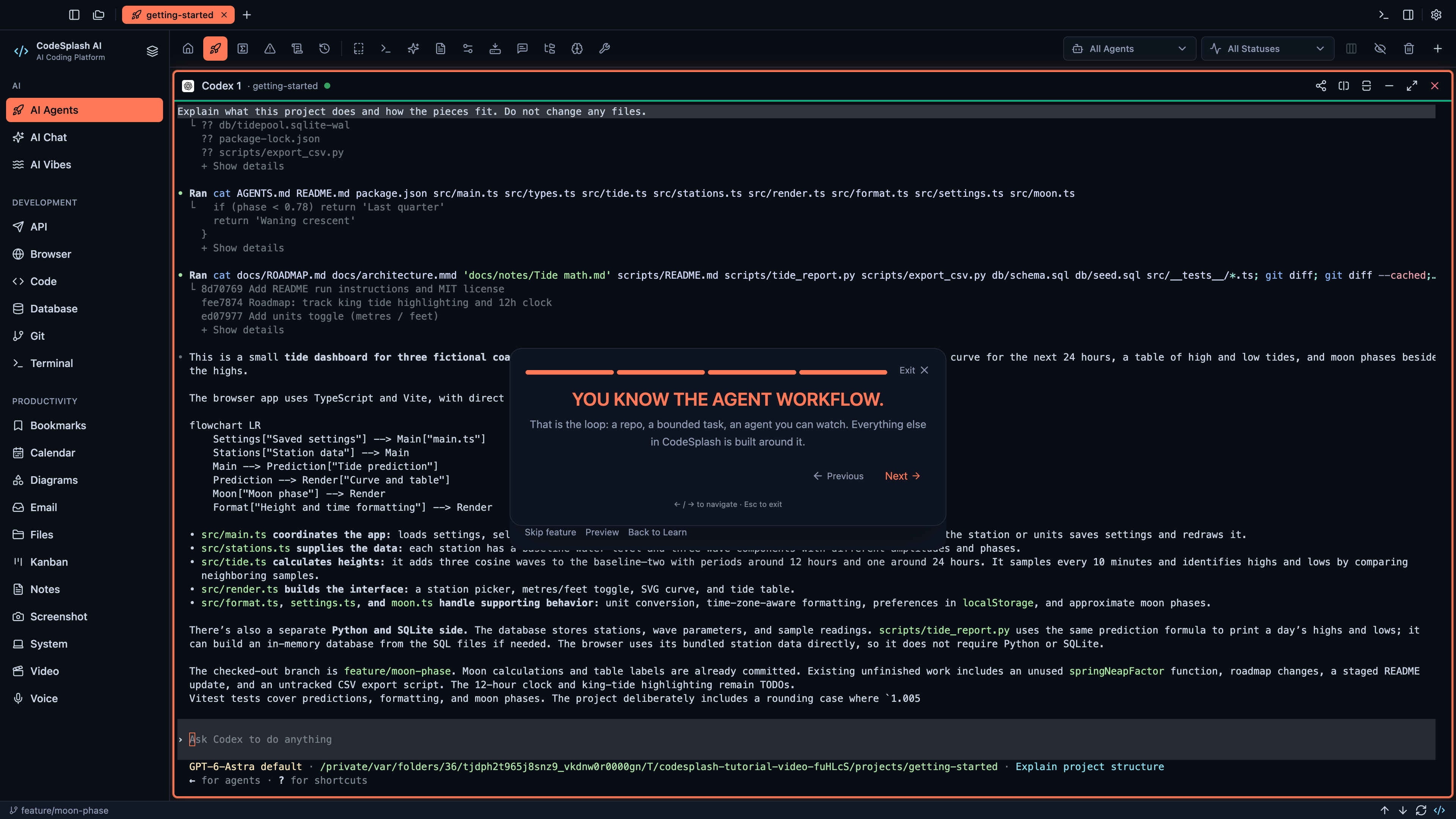This screenshot has height=819, width=1456.
Task: Toggle vertical split view in Codex 1 header
Action: (1344, 86)
